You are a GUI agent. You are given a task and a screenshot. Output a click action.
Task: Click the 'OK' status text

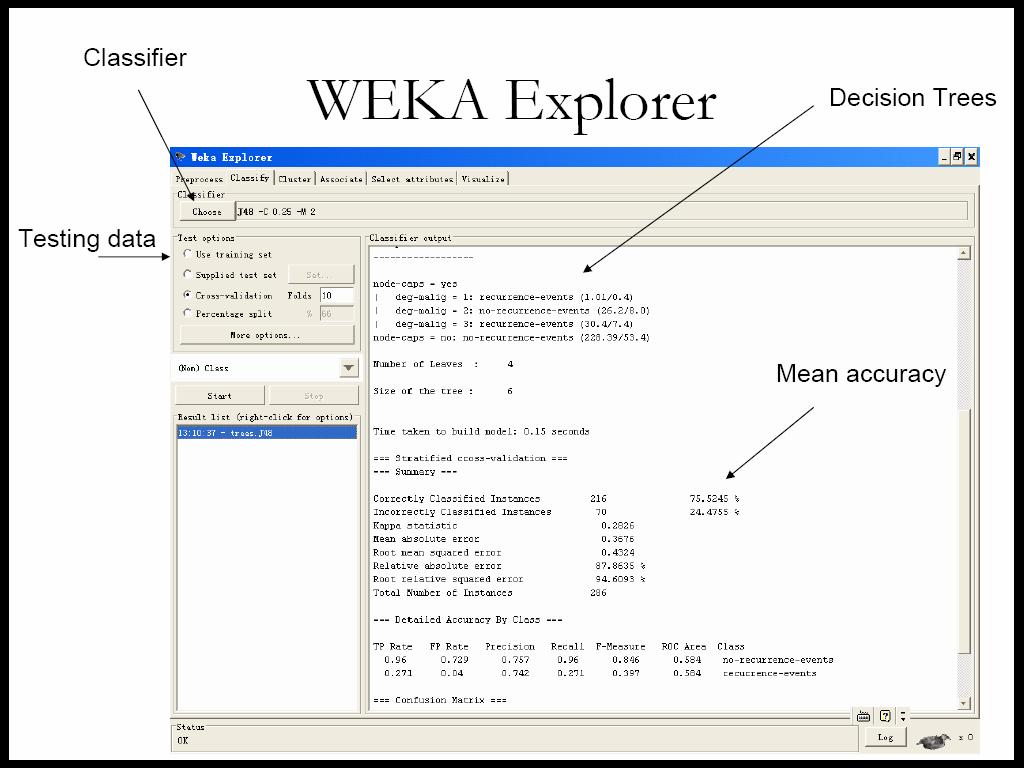[183, 741]
